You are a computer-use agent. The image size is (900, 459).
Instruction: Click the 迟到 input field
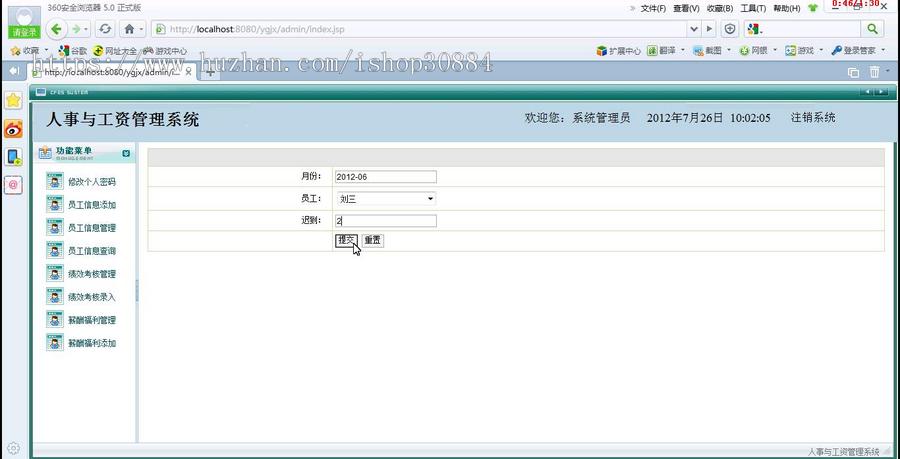click(385, 221)
